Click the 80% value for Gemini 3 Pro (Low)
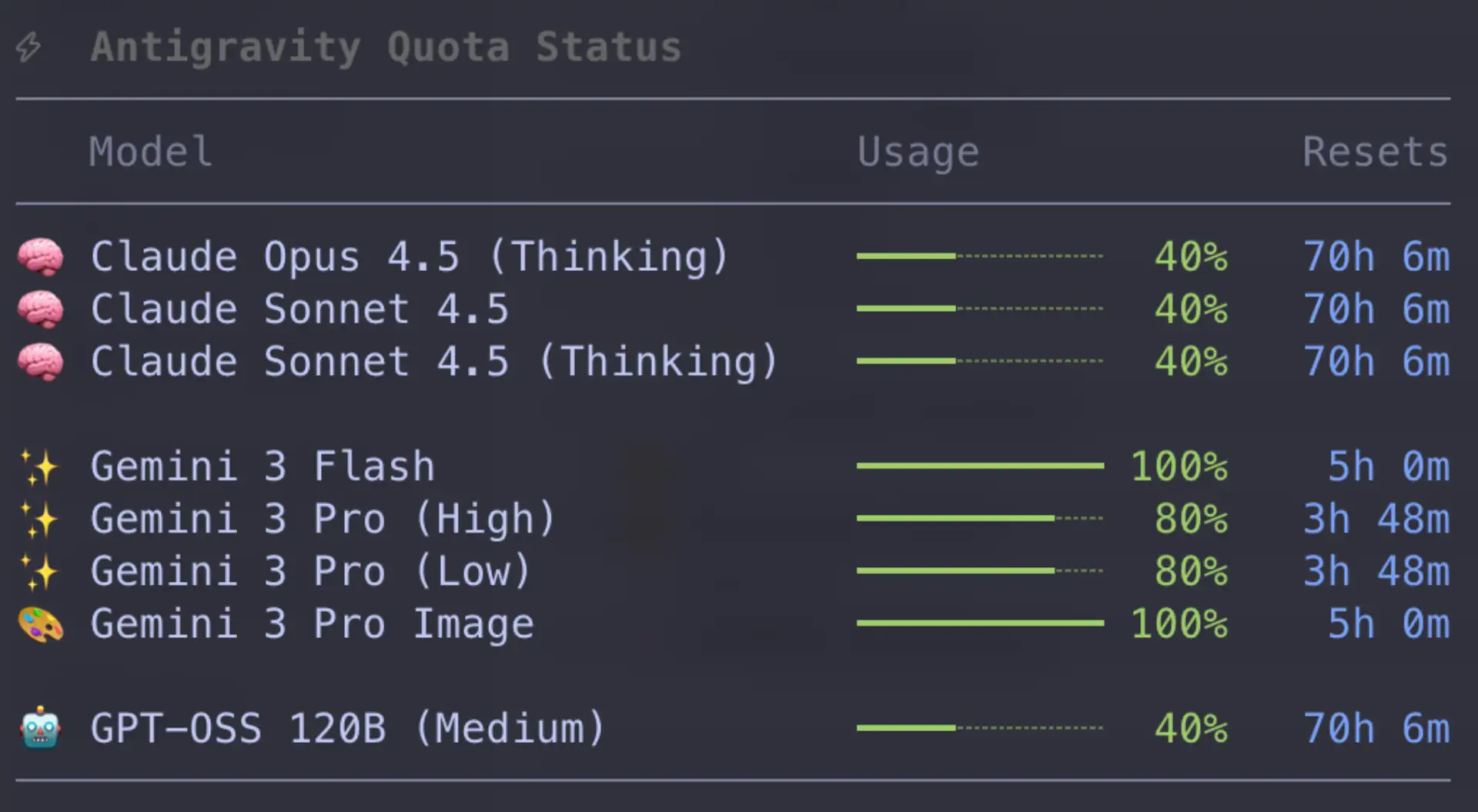The height and width of the screenshot is (812, 1478). (1191, 571)
